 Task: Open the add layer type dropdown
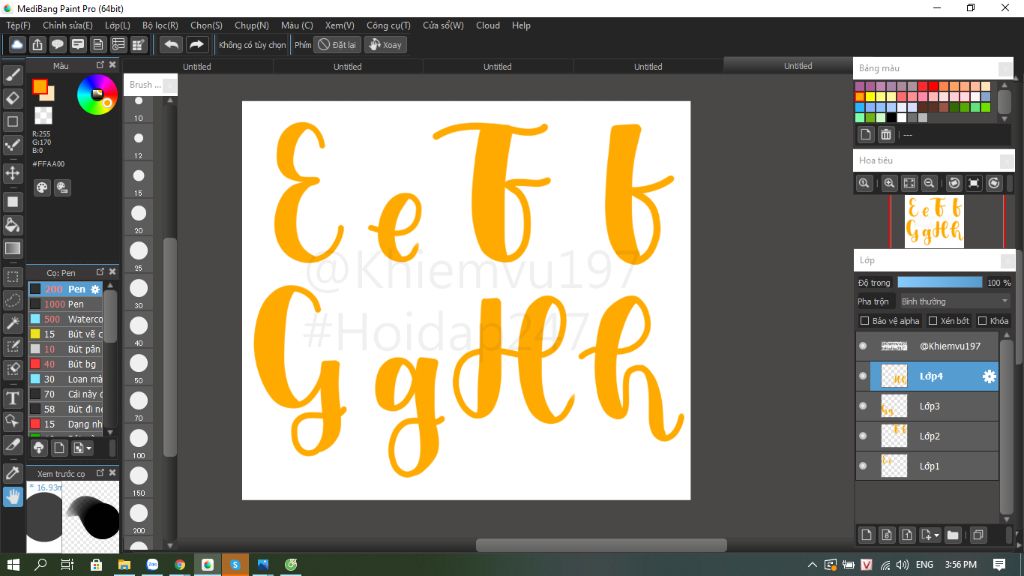click(931, 535)
